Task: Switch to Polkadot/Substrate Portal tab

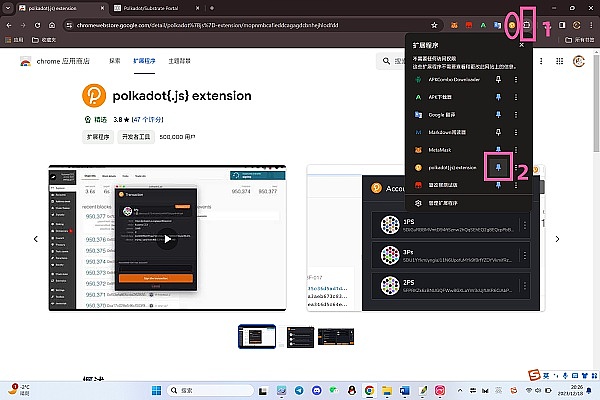Action: (x=157, y=8)
